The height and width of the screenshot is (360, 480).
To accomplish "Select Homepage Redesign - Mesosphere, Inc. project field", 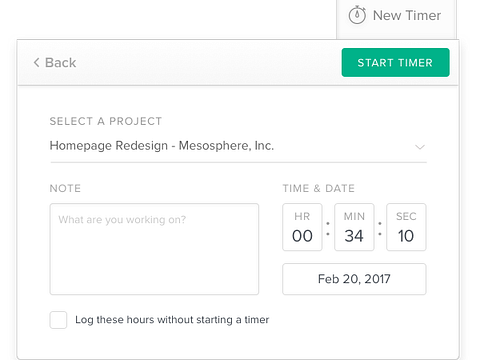I will (x=238, y=146).
